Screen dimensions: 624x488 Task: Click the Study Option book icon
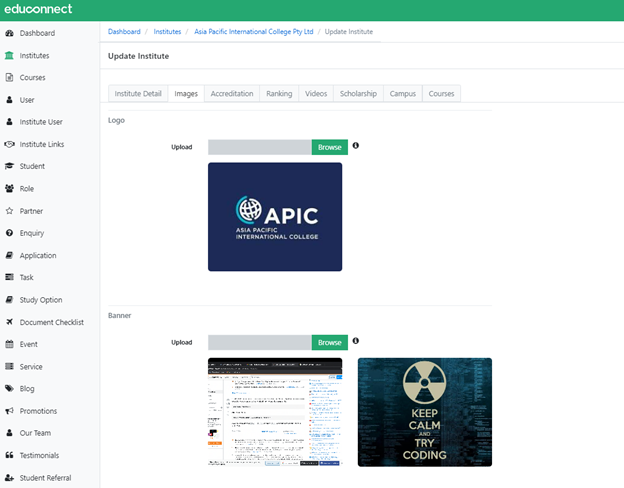point(9,300)
